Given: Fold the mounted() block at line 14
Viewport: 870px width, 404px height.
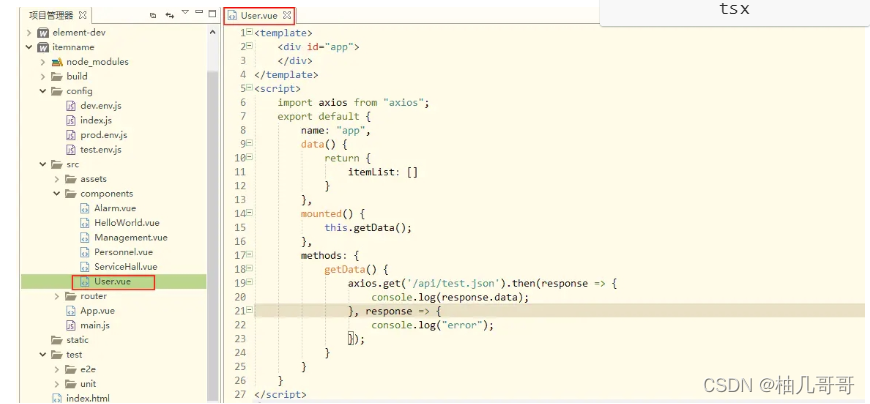Looking at the screenshot, I should 249,213.
